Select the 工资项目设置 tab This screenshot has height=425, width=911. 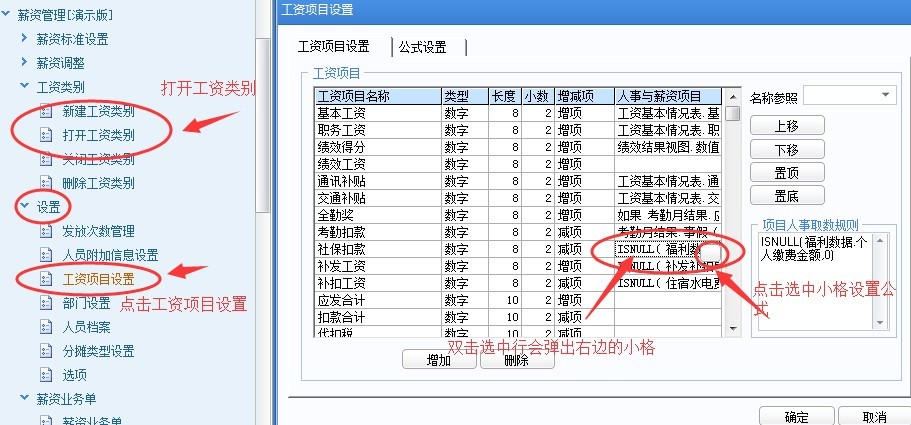click(334, 47)
